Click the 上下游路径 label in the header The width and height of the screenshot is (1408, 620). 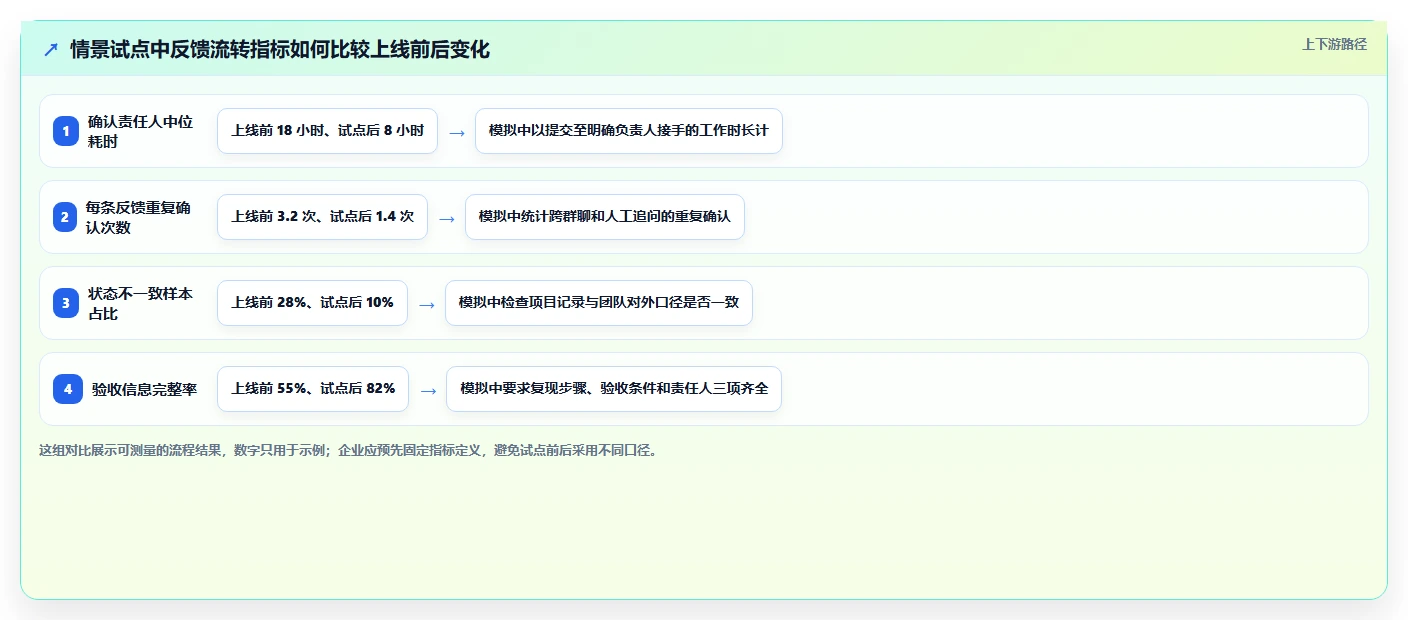[1334, 44]
